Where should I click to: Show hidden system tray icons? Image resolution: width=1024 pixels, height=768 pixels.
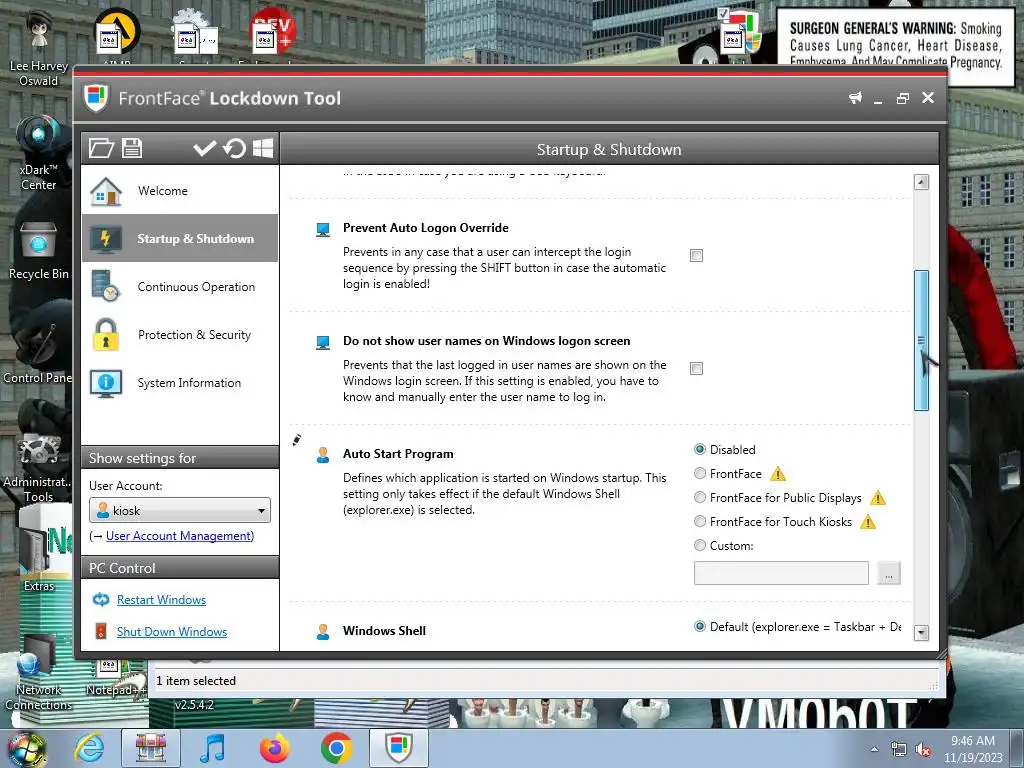874,749
